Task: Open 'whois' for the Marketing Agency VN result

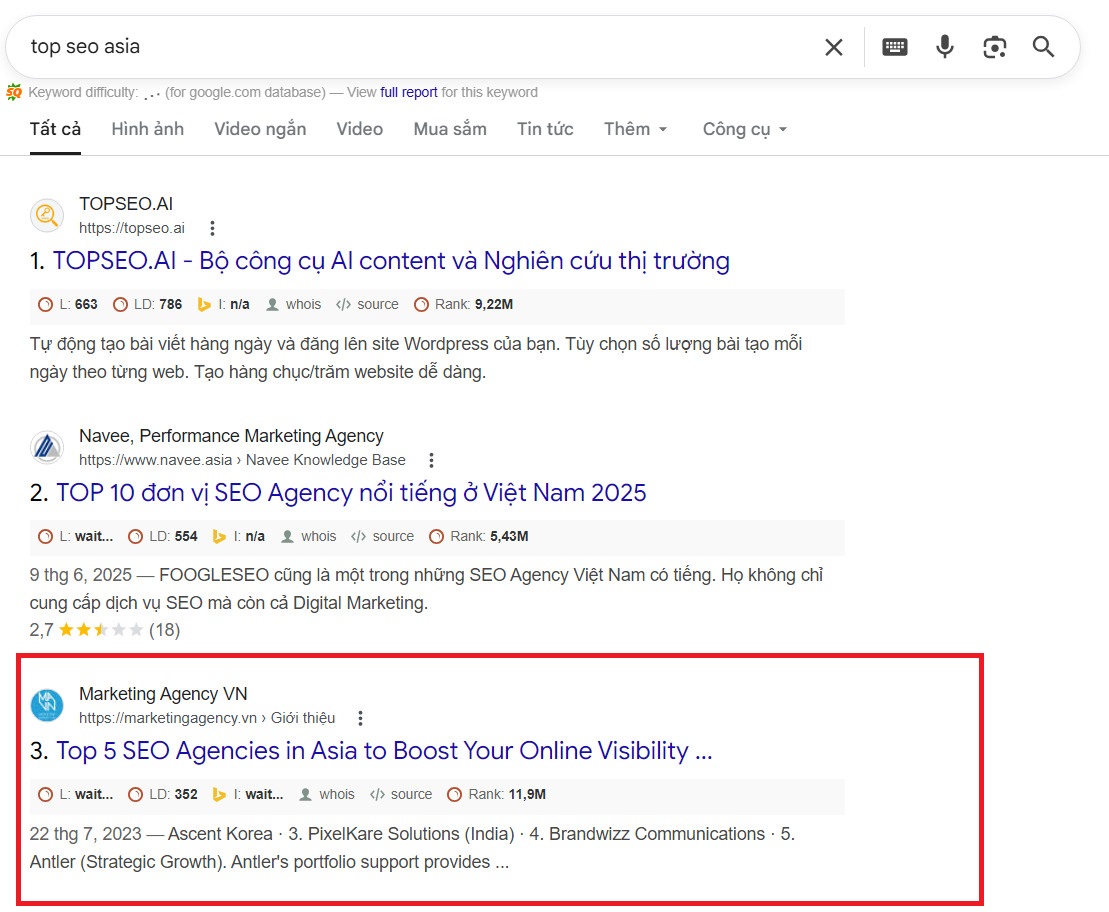Action: [327, 795]
